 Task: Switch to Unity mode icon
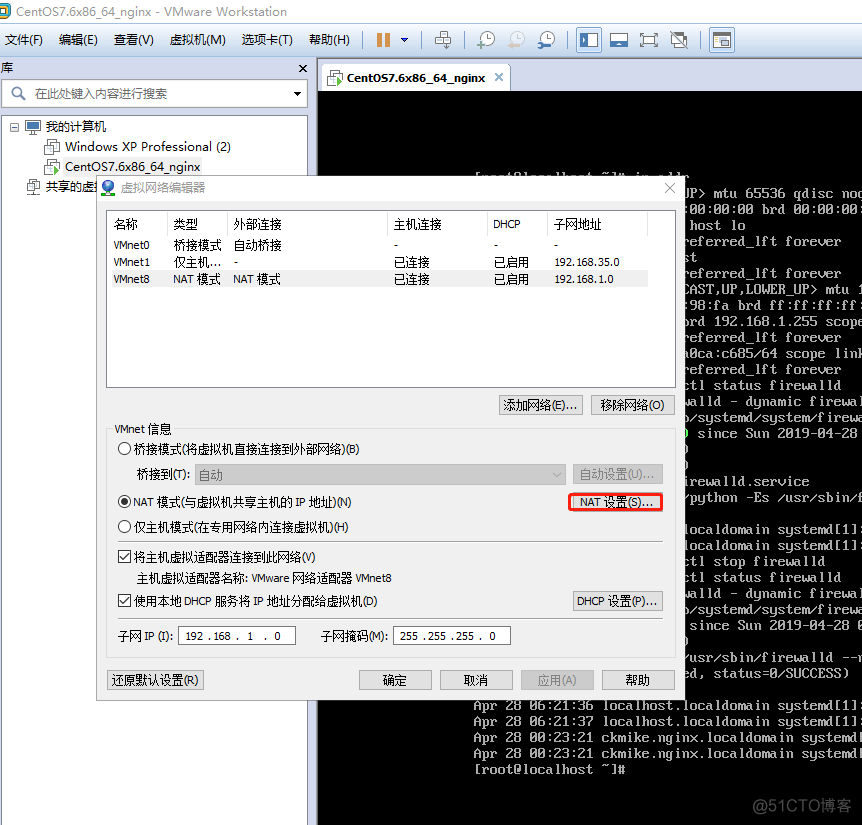(679, 40)
